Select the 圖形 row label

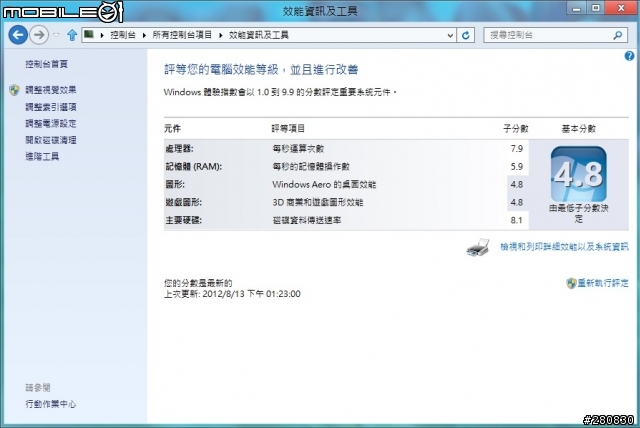175,184
